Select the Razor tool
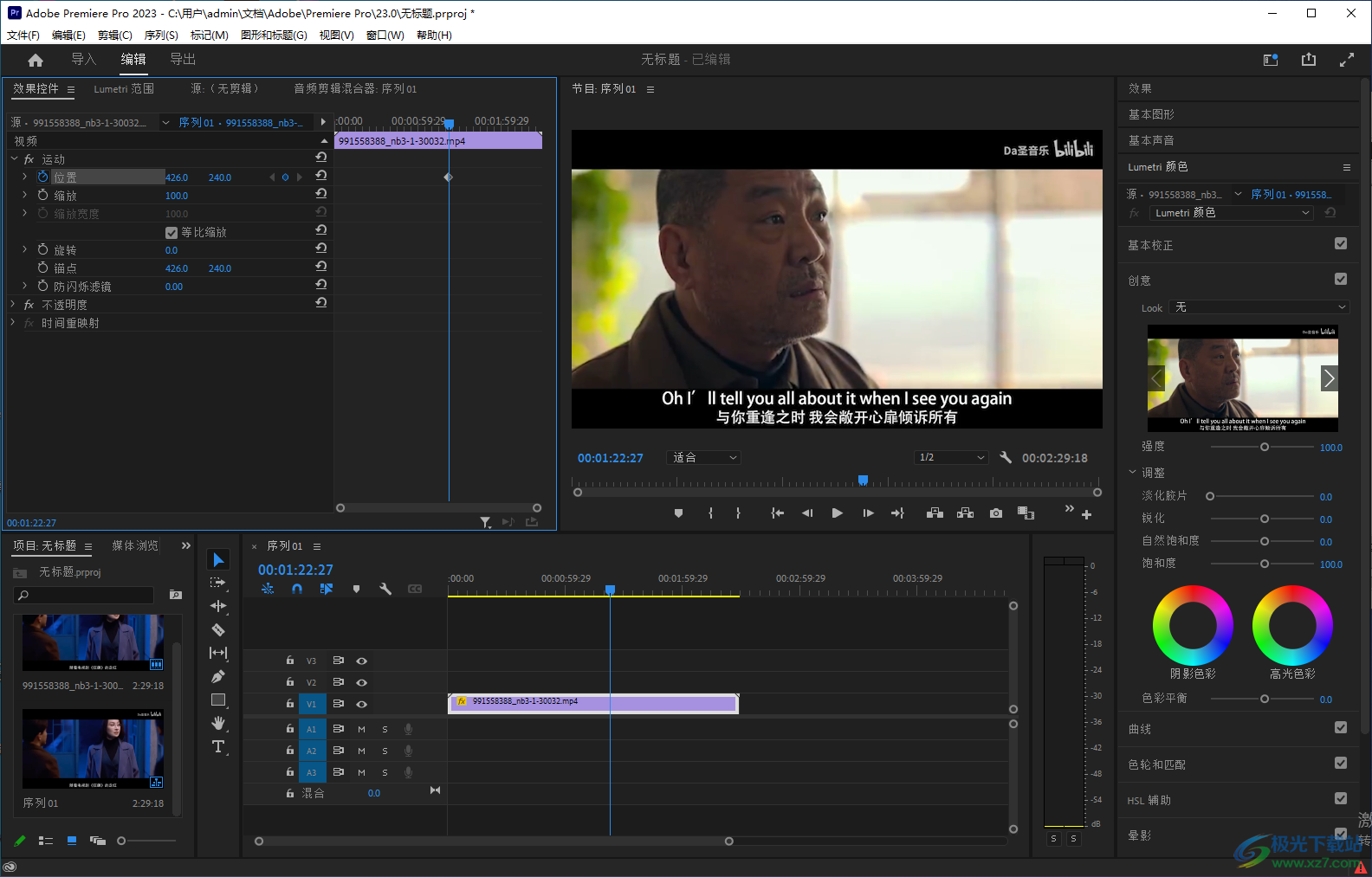 [218, 629]
